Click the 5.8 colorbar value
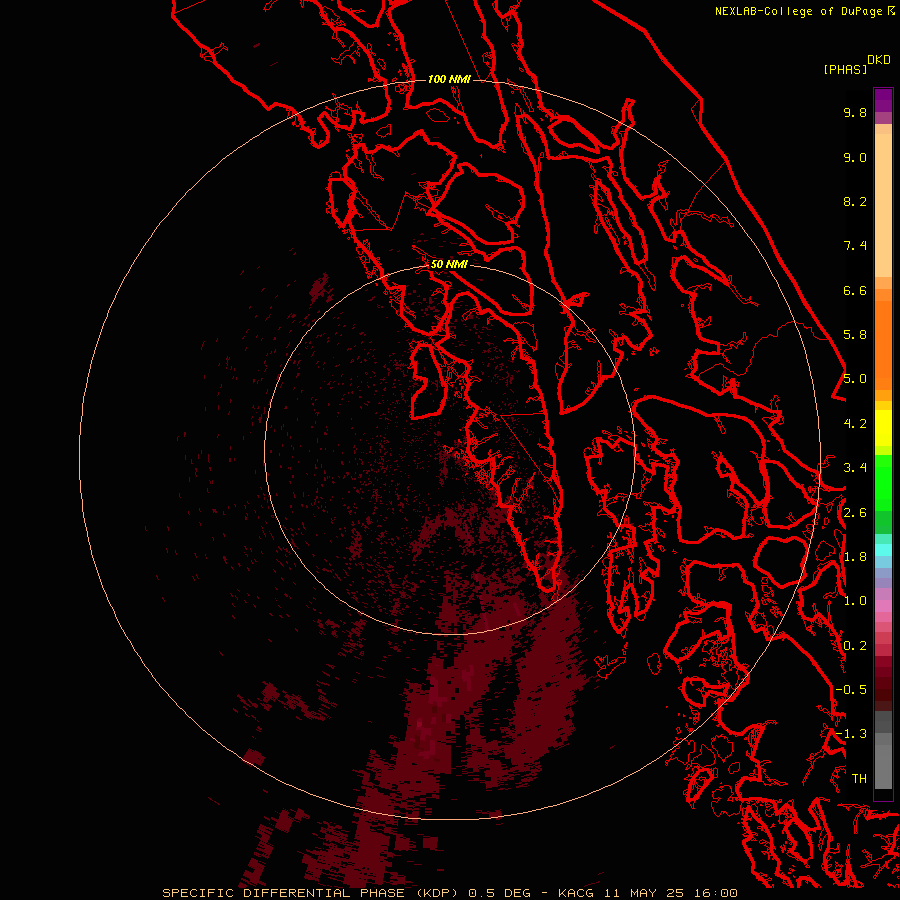The image size is (900, 900). [x=855, y=335]
